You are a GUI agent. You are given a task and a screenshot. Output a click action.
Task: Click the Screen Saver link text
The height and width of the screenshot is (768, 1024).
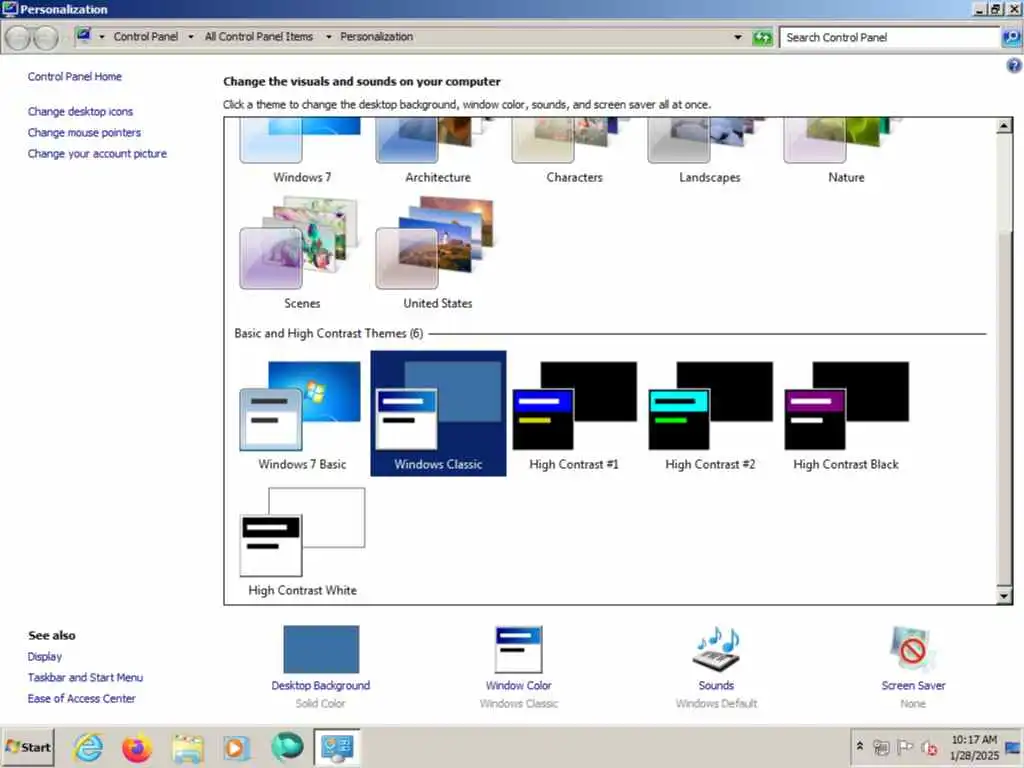(x=913, y=685)
